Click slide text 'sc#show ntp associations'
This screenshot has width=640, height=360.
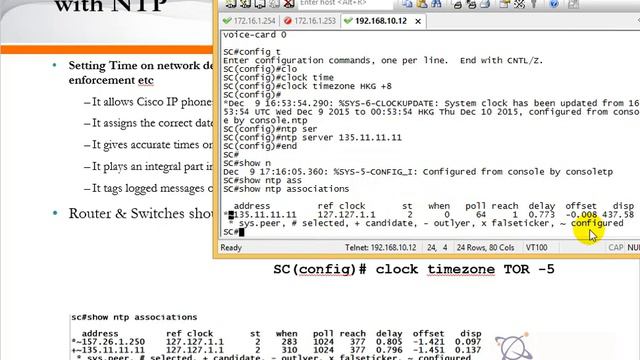(134, 317)
